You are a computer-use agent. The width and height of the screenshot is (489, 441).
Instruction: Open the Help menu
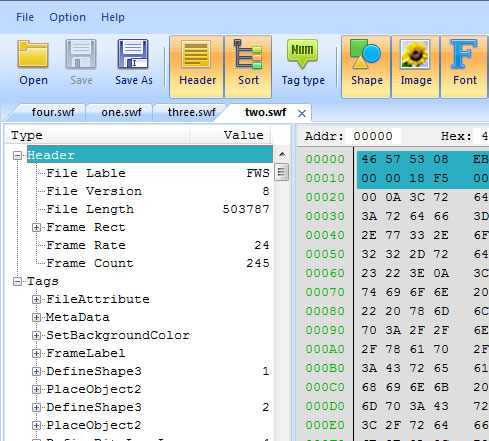(x=113, y=17)
